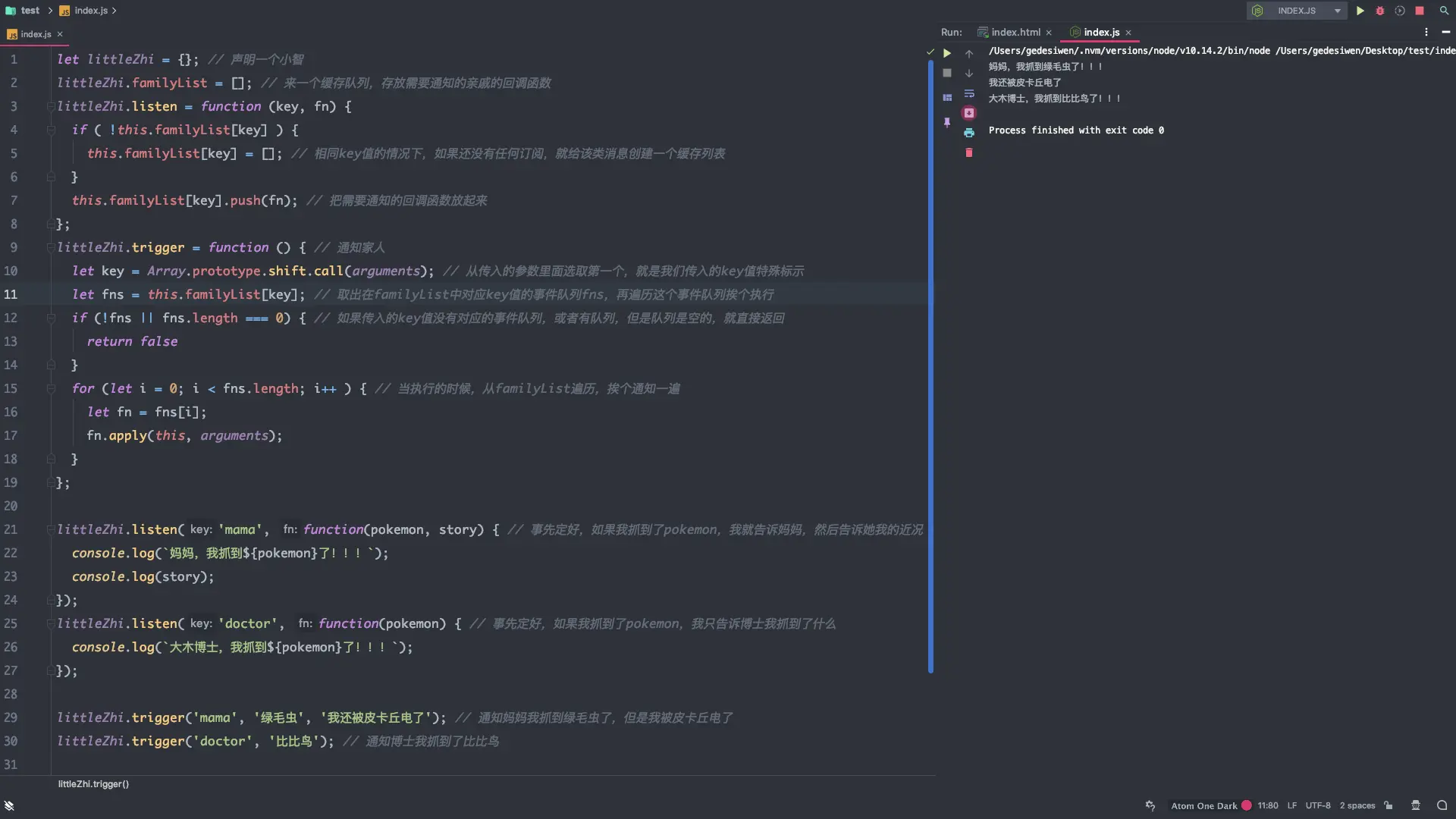Pin the Run tab with pin icon
This screenshot has width=1456, height=819.
[x=947, y=122]
